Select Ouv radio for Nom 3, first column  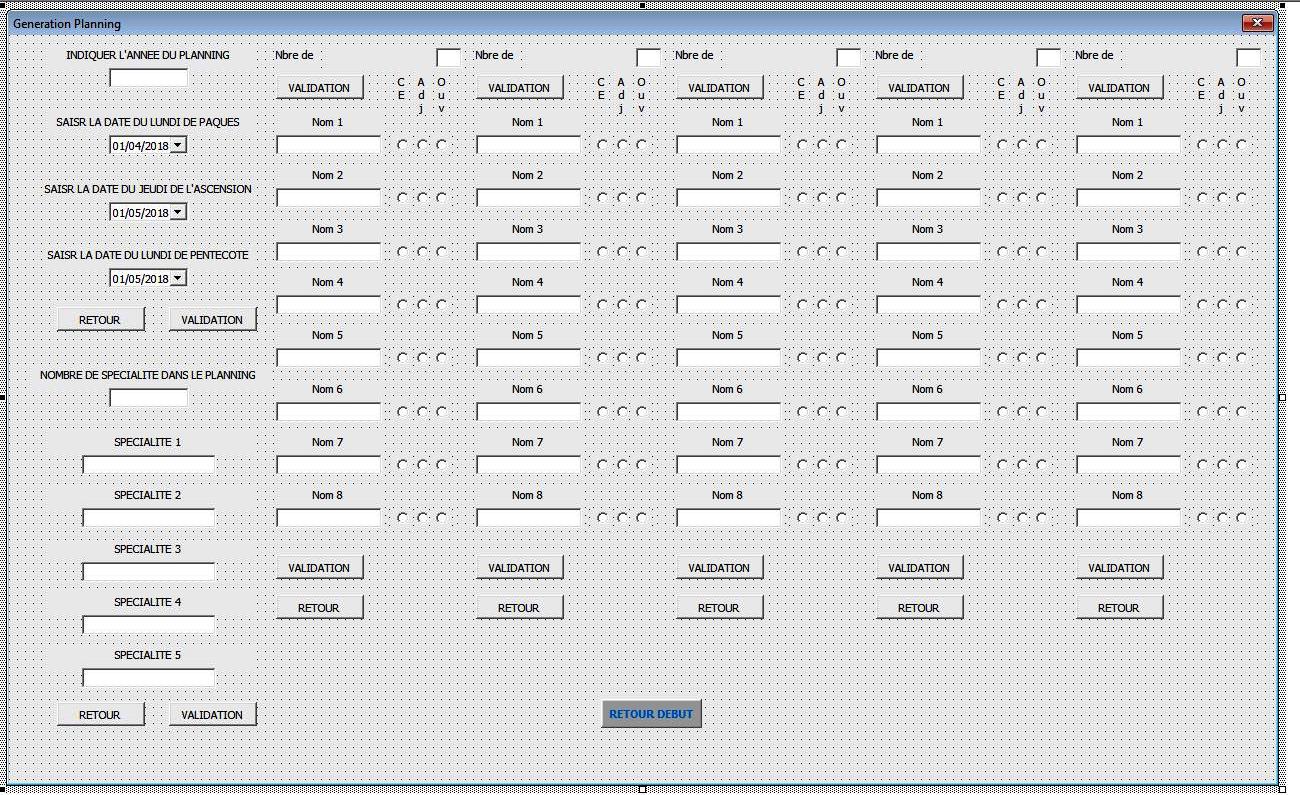click(441, 252)
